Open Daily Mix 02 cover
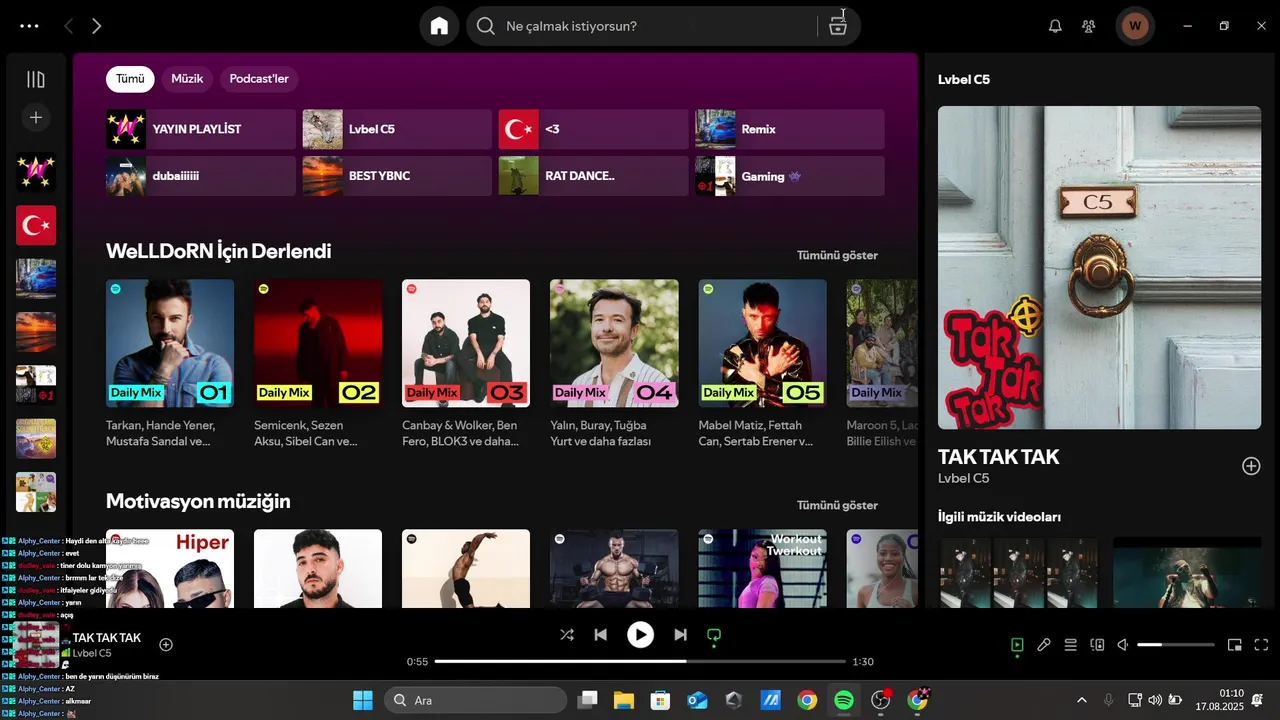This screenshot has height=720, width=1280. (x=318, y=343)
